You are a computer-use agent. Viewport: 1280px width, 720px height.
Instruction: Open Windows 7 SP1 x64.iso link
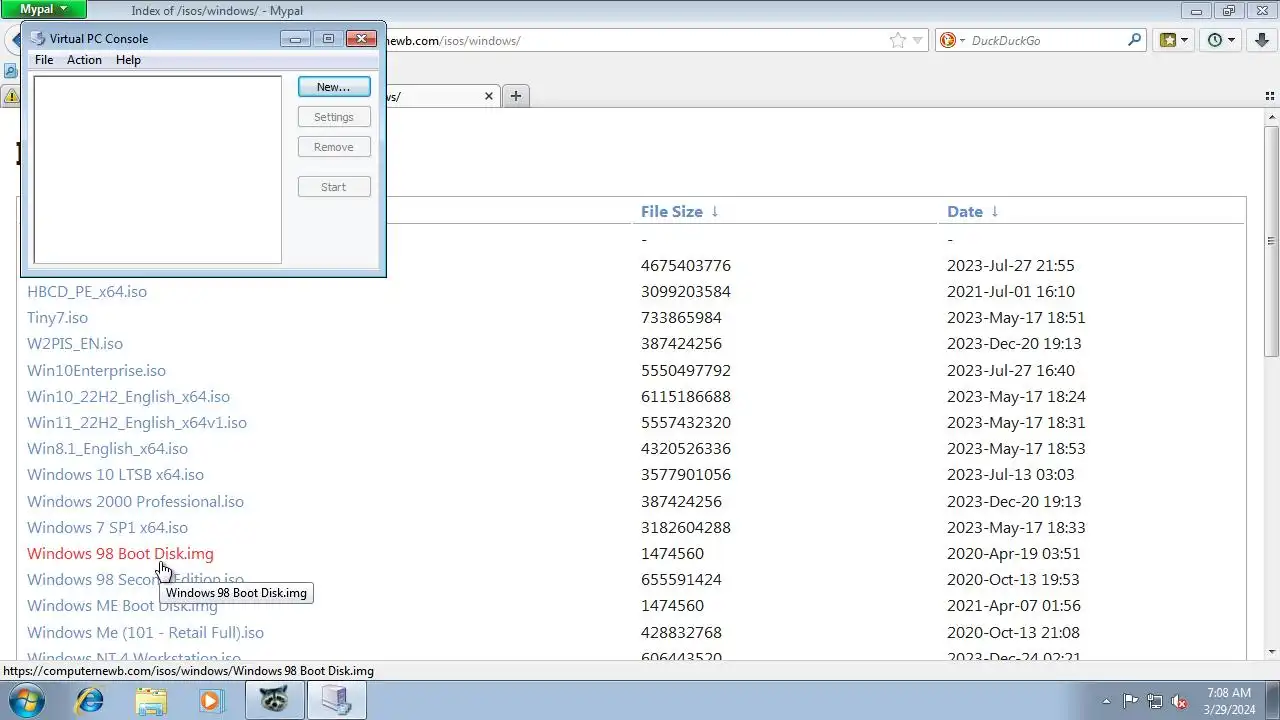[107, 528]
